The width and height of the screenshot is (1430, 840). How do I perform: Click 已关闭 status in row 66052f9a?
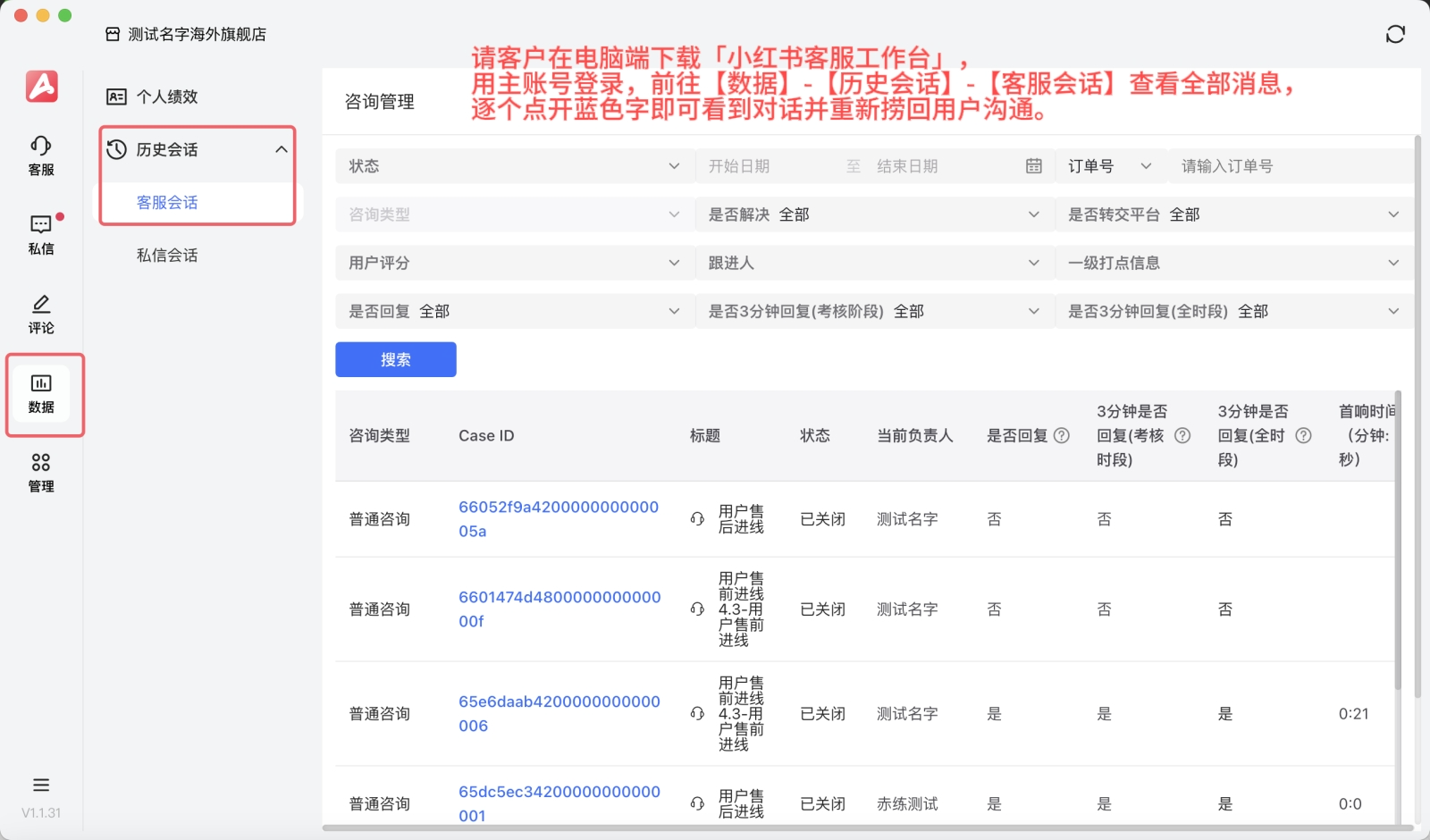click(x=822, y=519)
